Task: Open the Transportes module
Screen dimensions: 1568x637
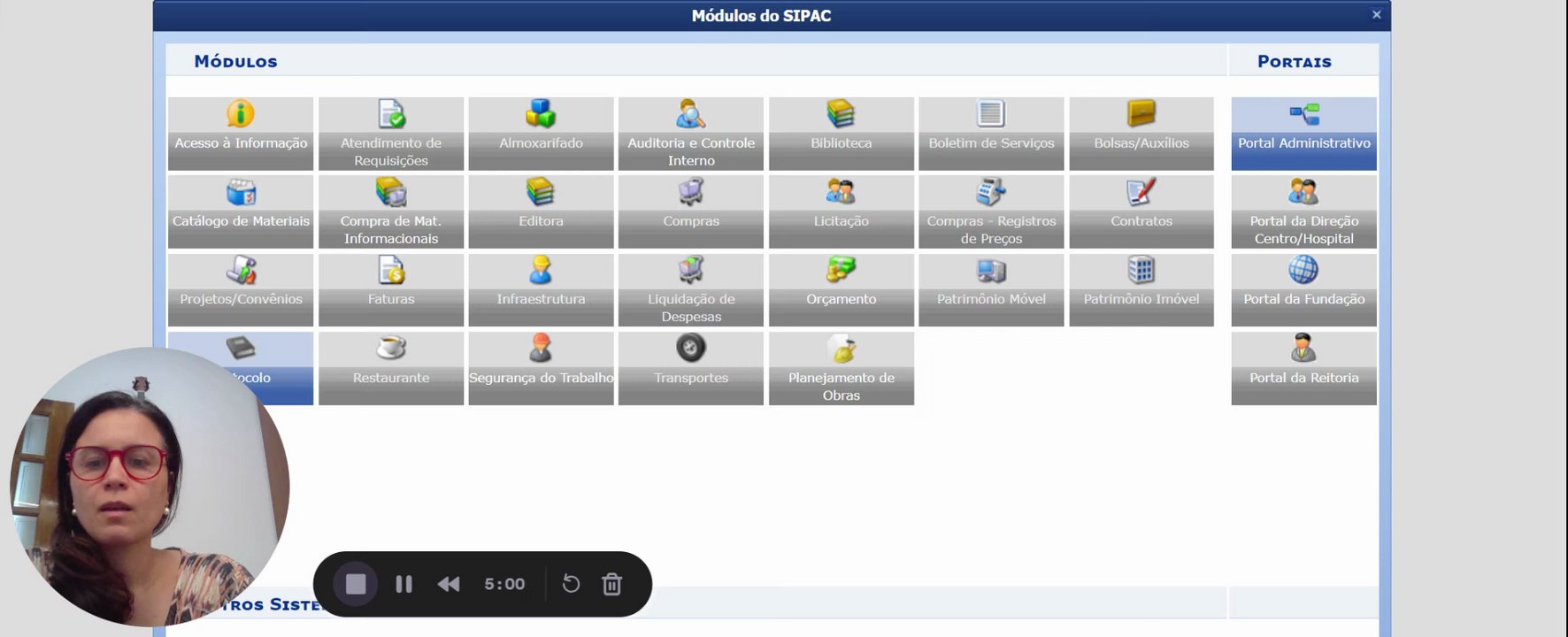Action: (691, 368)
